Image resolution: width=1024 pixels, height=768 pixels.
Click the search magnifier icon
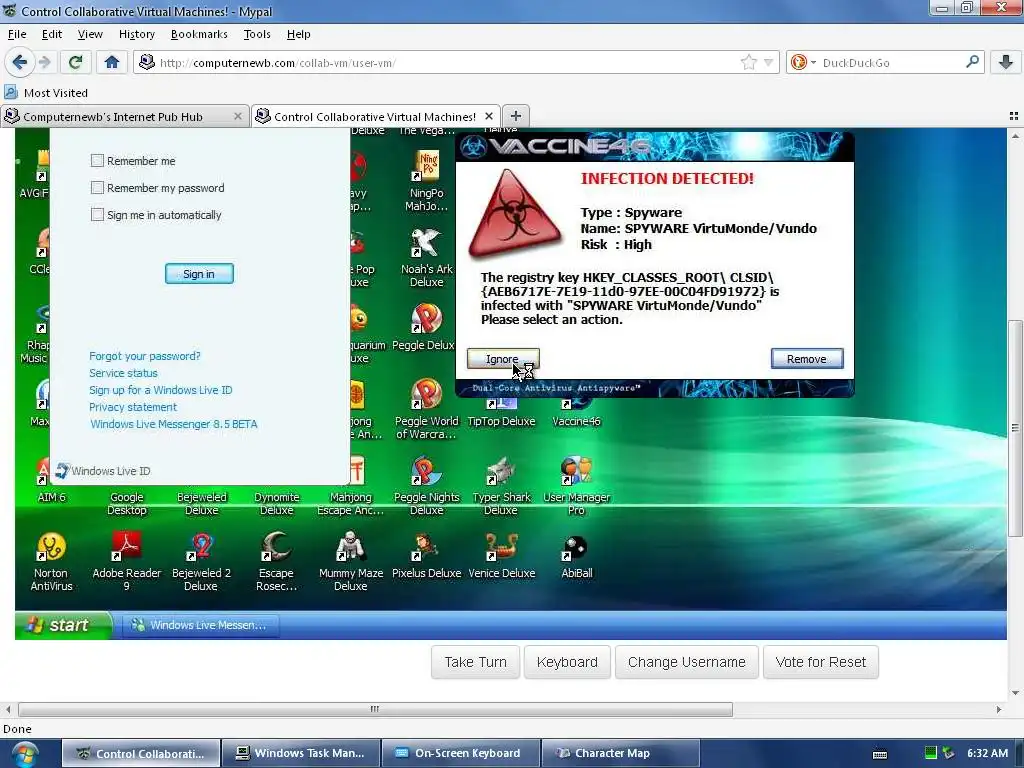(972, 62)
